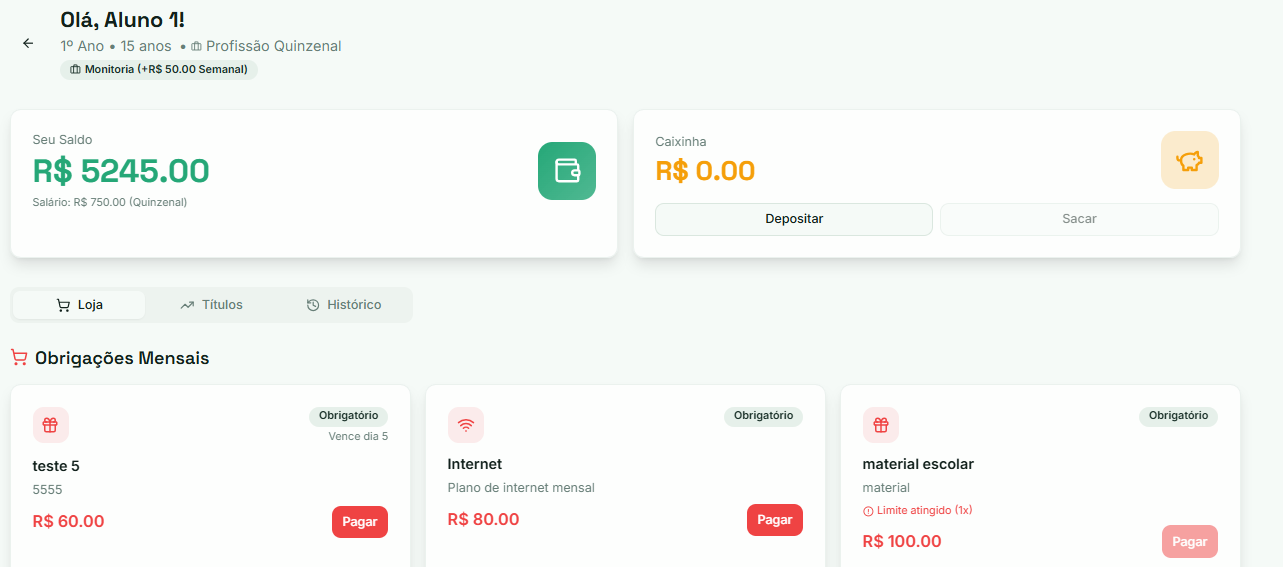
Task: Click the green wallet icon
Action: pos(566,171)
